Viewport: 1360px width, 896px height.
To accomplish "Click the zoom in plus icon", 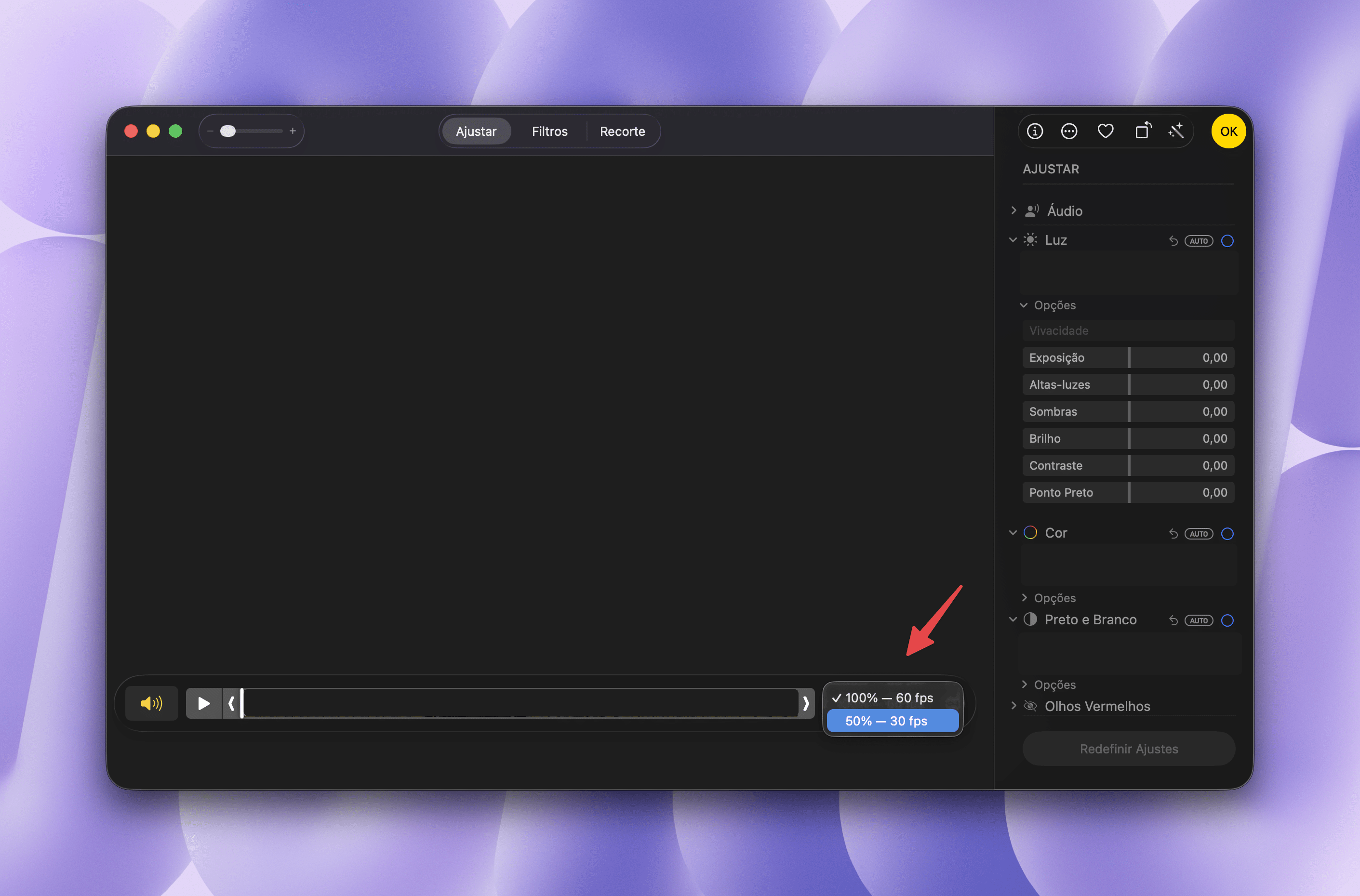I will tap(293, 132).
